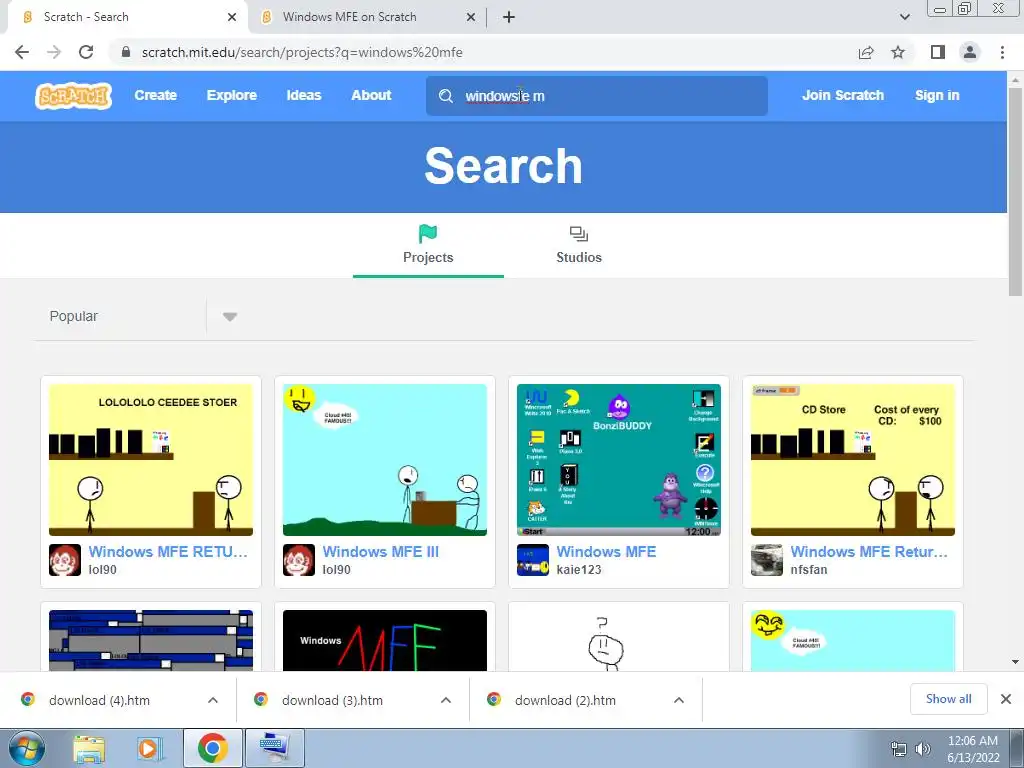The width and height of the screenshot is (1024, 768).
Task: Open the Ideas menu item
Action: tap(304, 95)
